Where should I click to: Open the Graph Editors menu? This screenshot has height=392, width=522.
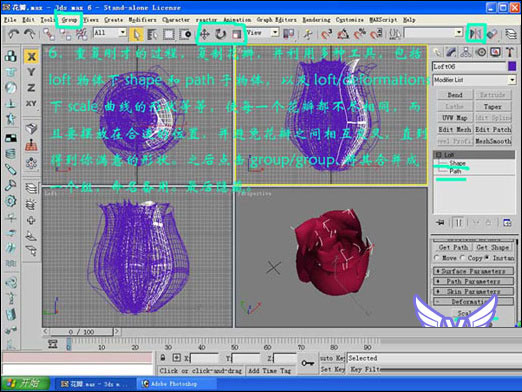(277, 20)
